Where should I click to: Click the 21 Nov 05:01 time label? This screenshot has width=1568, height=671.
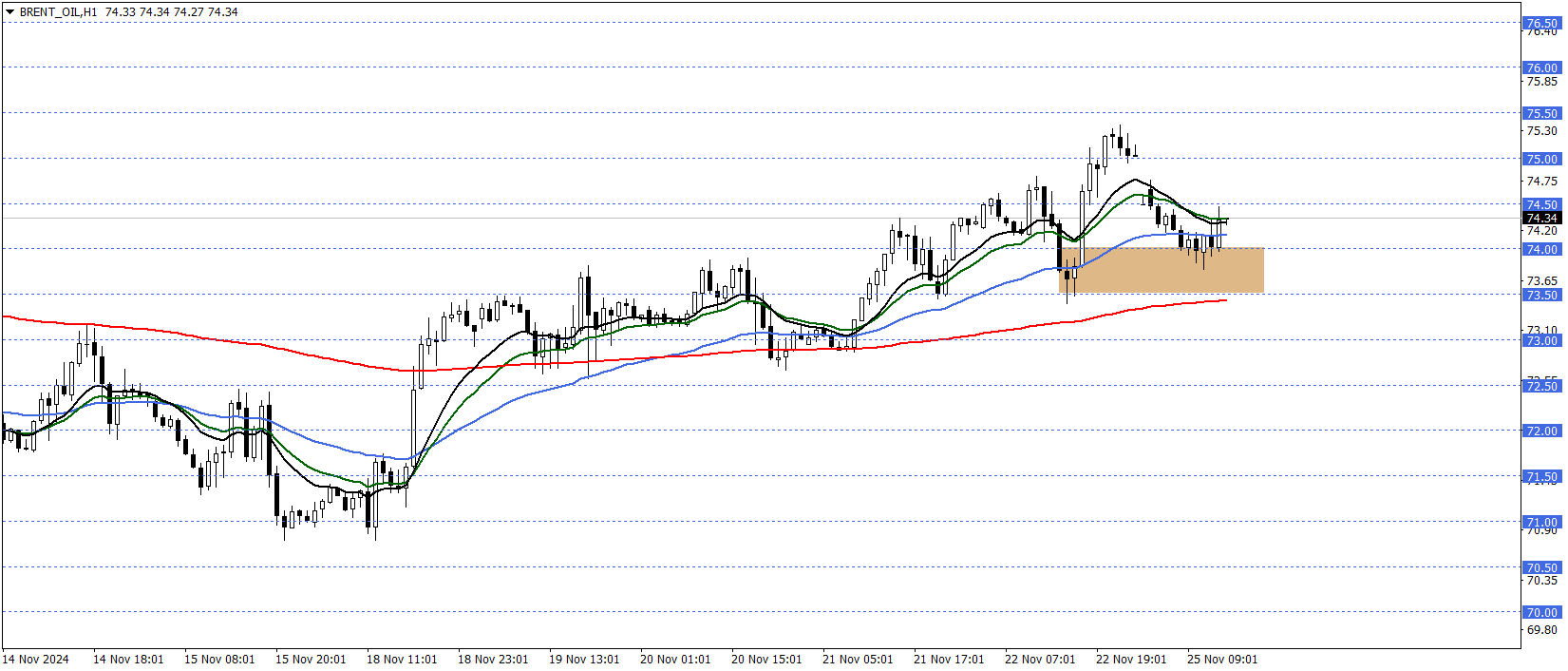click(858, 659)
